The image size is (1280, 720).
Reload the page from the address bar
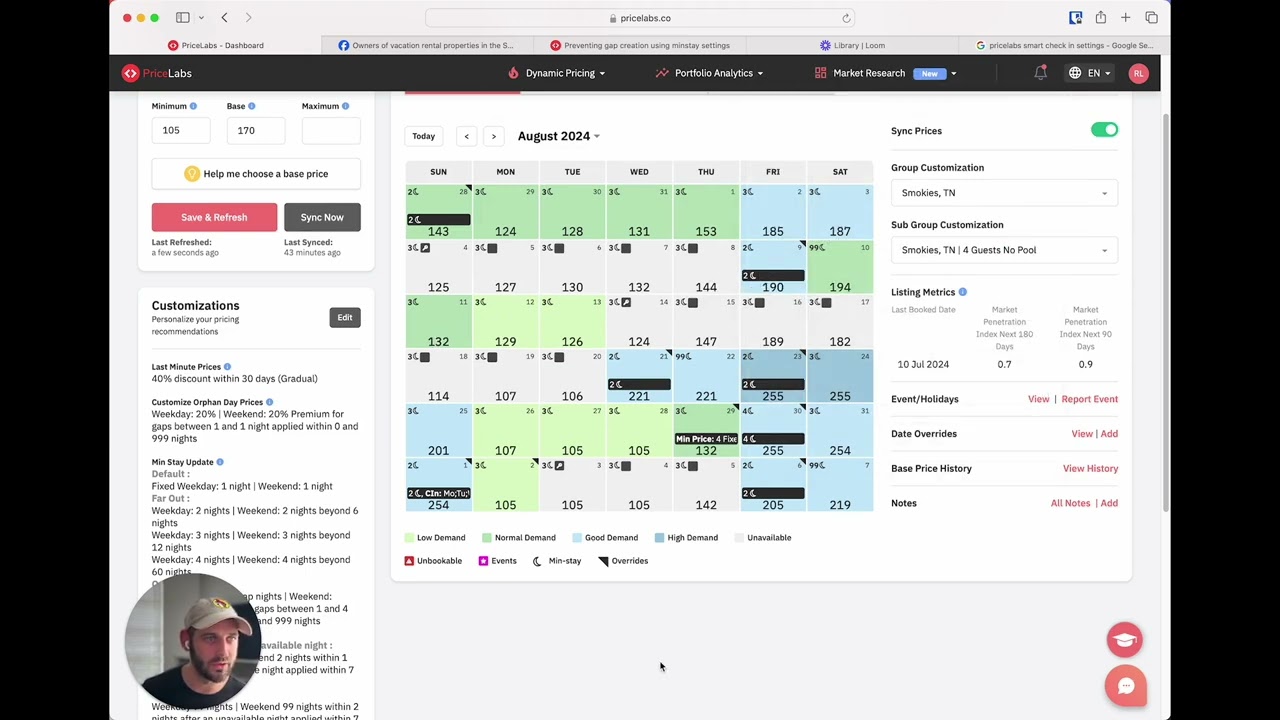(x=846, y=18)
